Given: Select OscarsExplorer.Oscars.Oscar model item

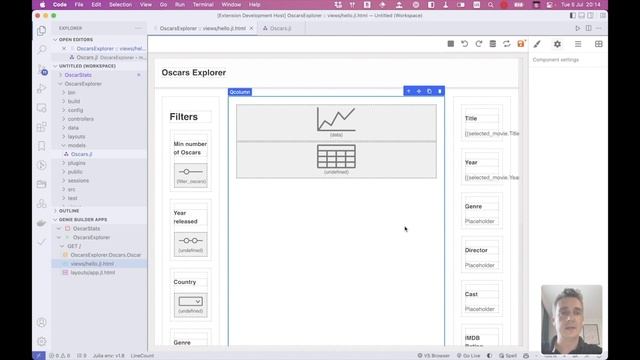Looking at the screenshot, I should click(106, 255).
